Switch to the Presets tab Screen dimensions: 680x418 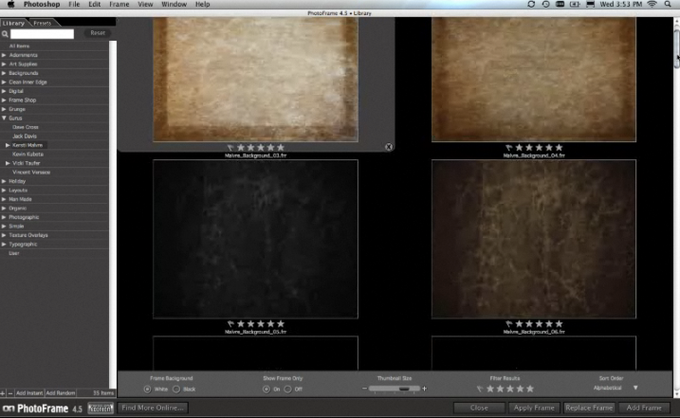(x=42, y=22)
